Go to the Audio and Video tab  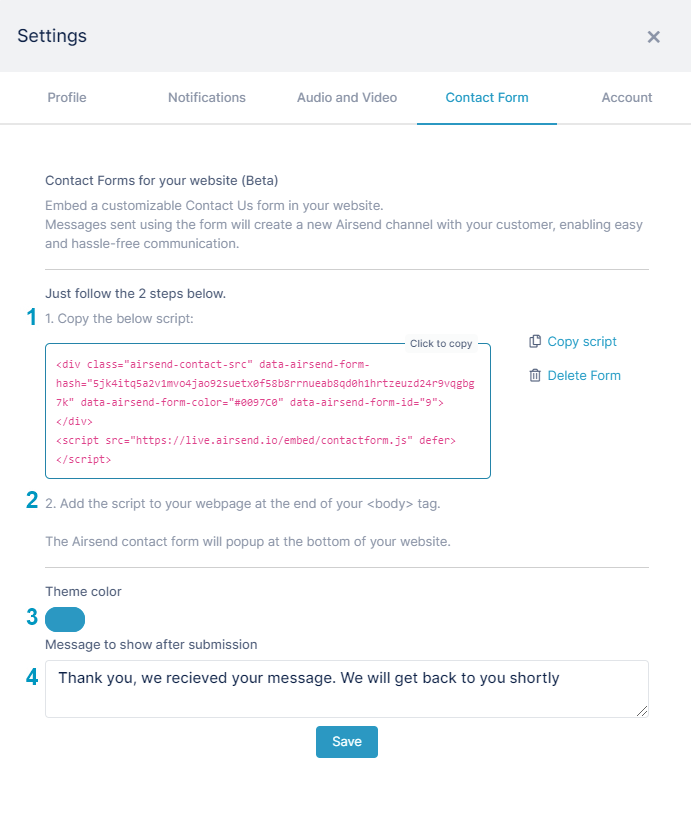point(347,97)
